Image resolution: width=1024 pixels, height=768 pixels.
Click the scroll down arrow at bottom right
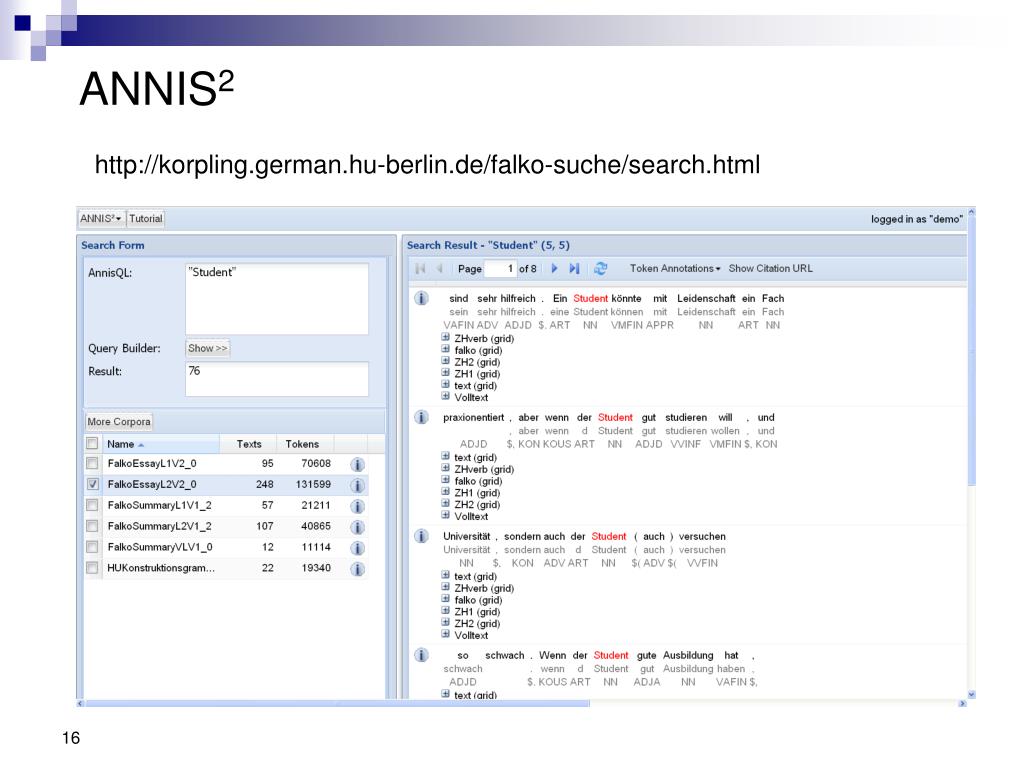[x=971, y=695]
